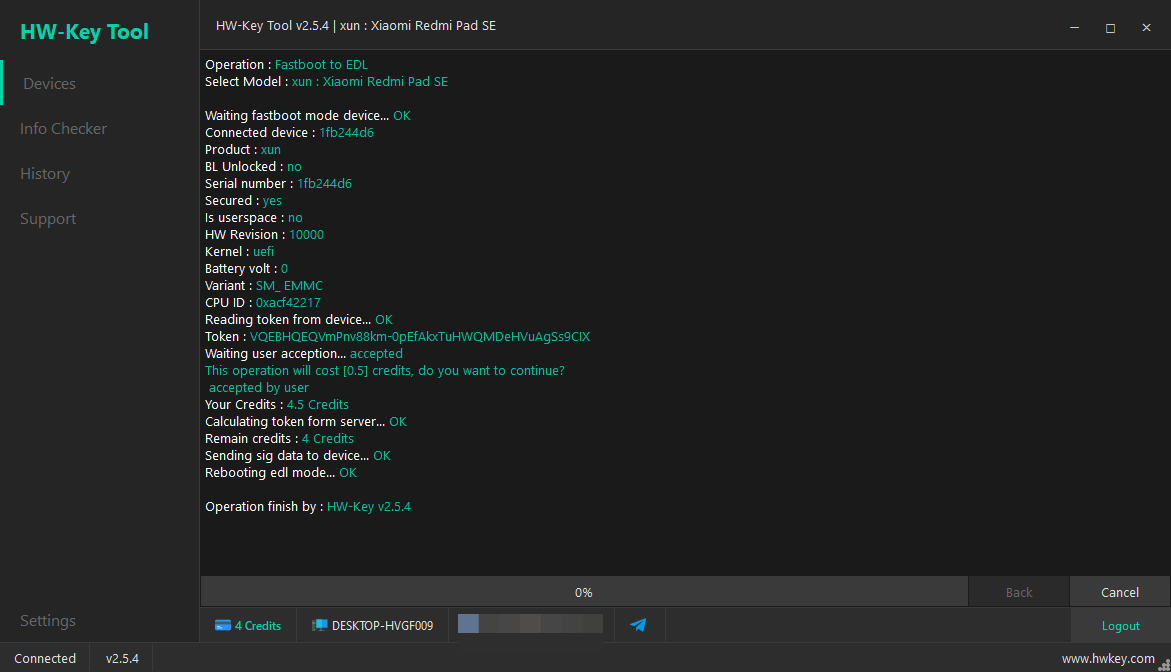Click the 4 Credits balance label
The width and height of the screenshot is (1171, 672).
258,626
